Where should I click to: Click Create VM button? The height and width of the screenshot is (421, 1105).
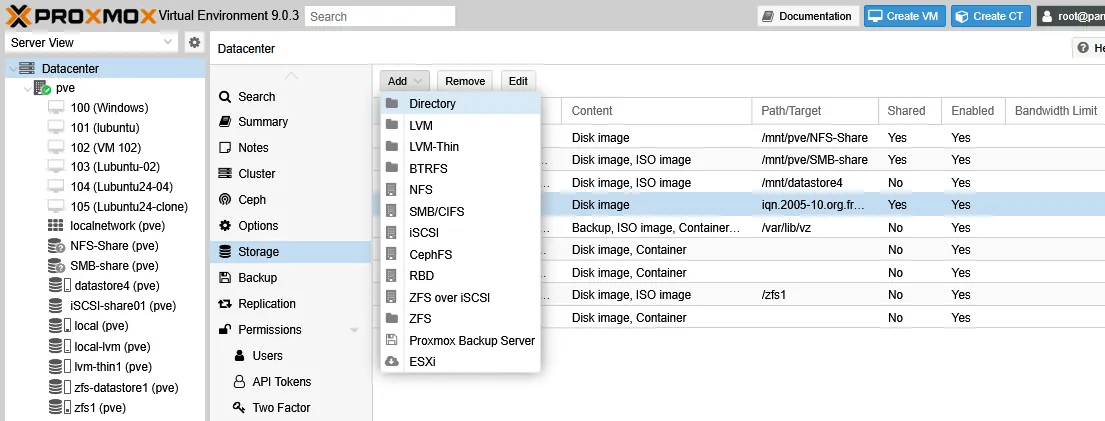point(904,16)
